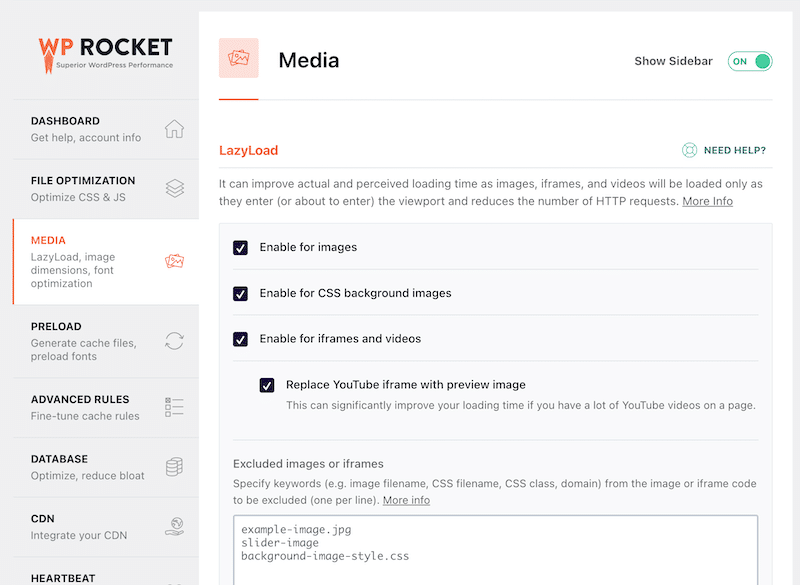This screenshot has width=800, height=585.
Task: Open the Database section
Action: point(106,467)
